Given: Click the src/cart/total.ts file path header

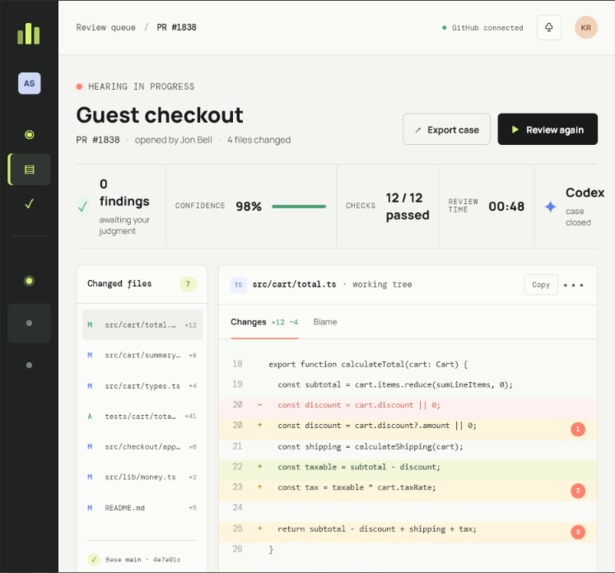Looking at the screenshot, I should coord(294,284).
